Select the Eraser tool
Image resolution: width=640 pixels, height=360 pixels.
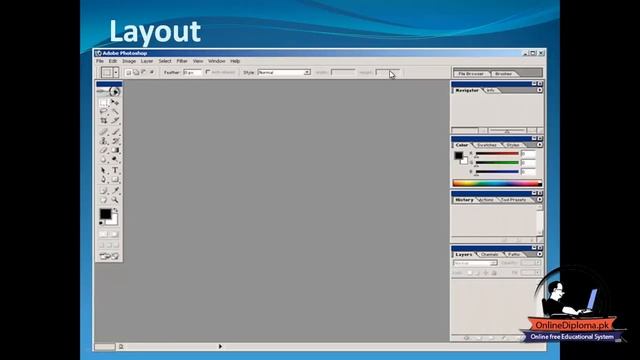pyautogui.click(x=104, y=150)
